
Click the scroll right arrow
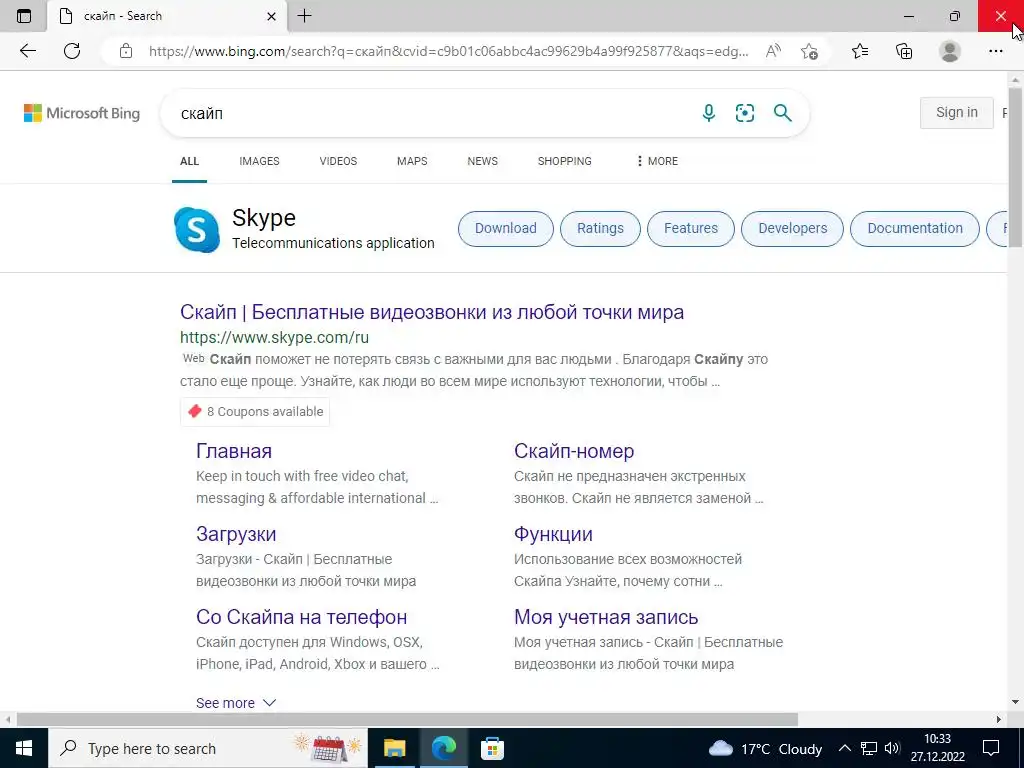(999, 720)
